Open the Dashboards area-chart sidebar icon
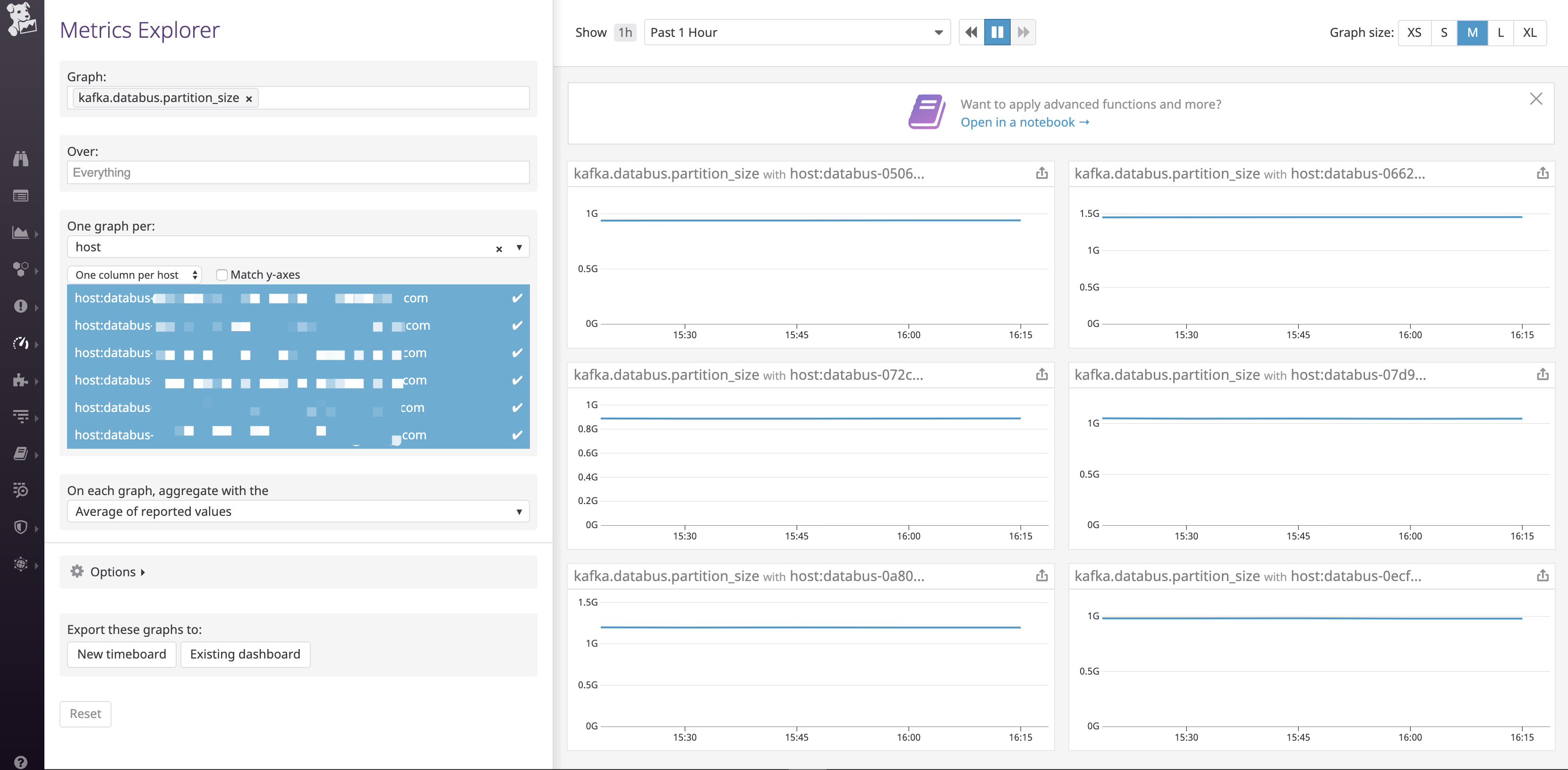The width and height of the screenshot is (1568, 770). click(21, 232)
